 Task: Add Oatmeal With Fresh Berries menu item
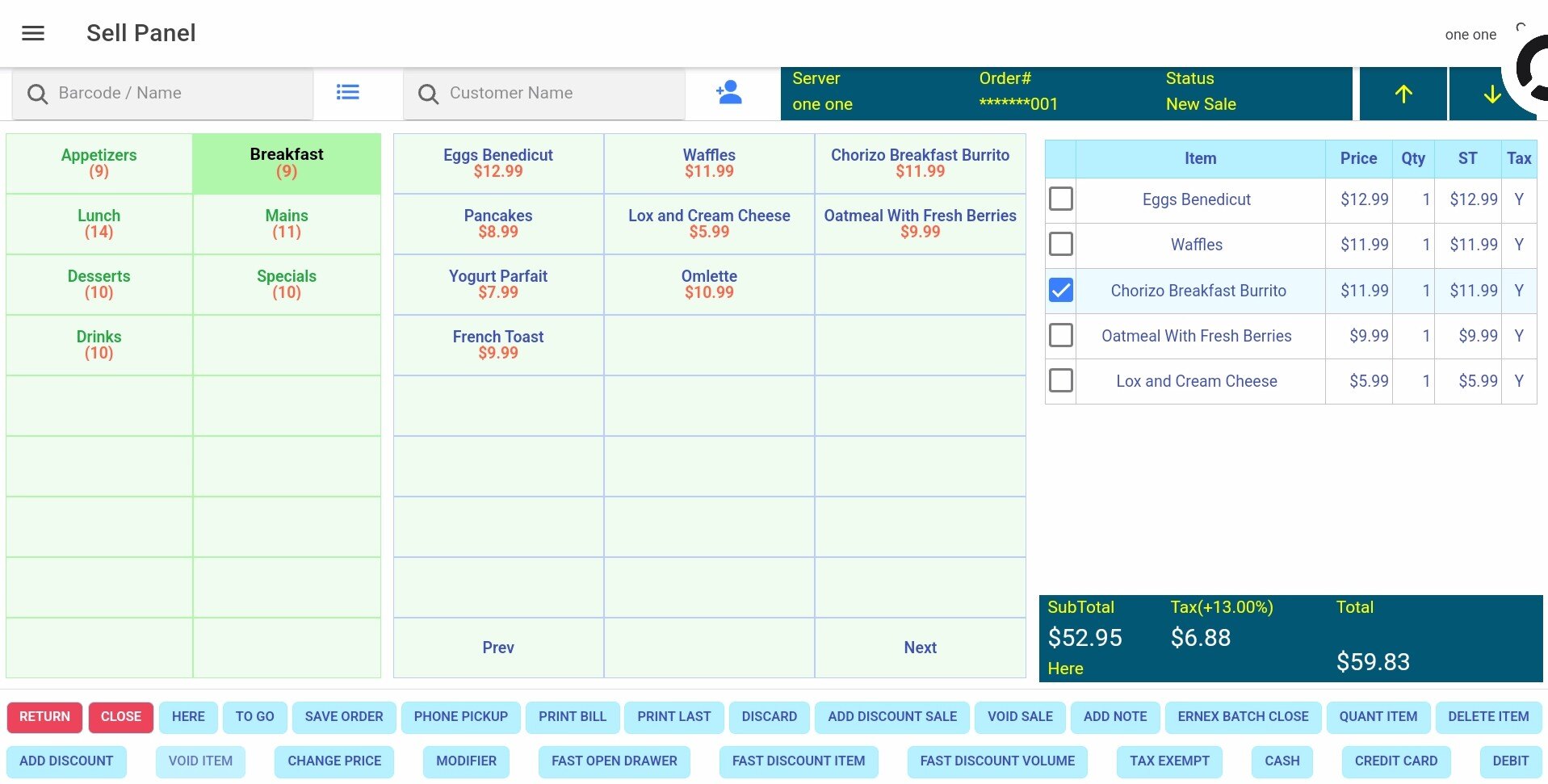(x=920, y=224)
